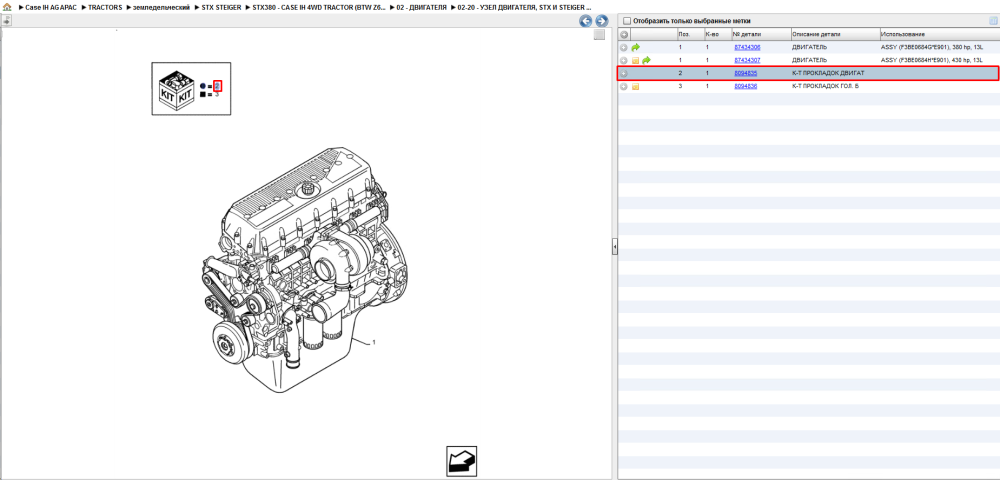
Task: Click callout number 2 beside the KIT box
Action: [217, 86]
